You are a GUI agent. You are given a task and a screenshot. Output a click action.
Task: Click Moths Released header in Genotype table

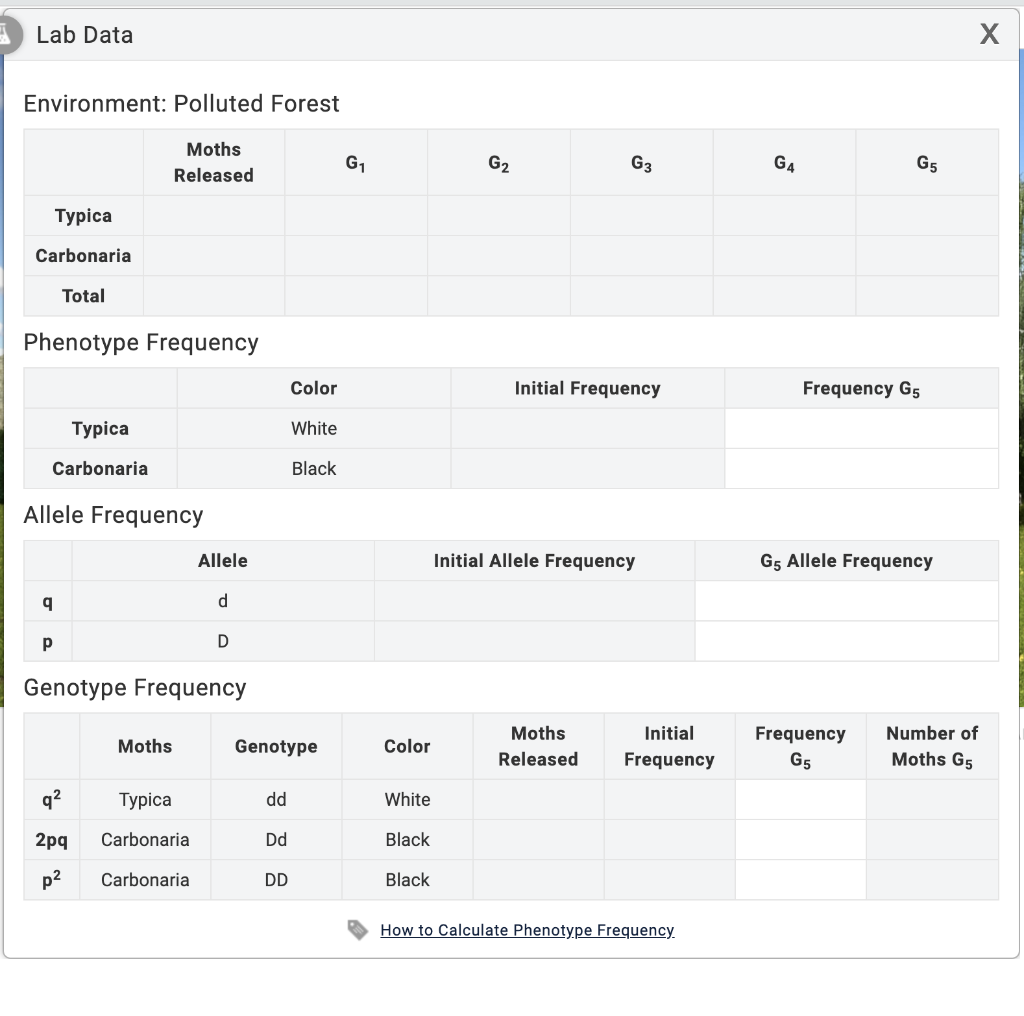pyautogui.click(x=538, y=746)
